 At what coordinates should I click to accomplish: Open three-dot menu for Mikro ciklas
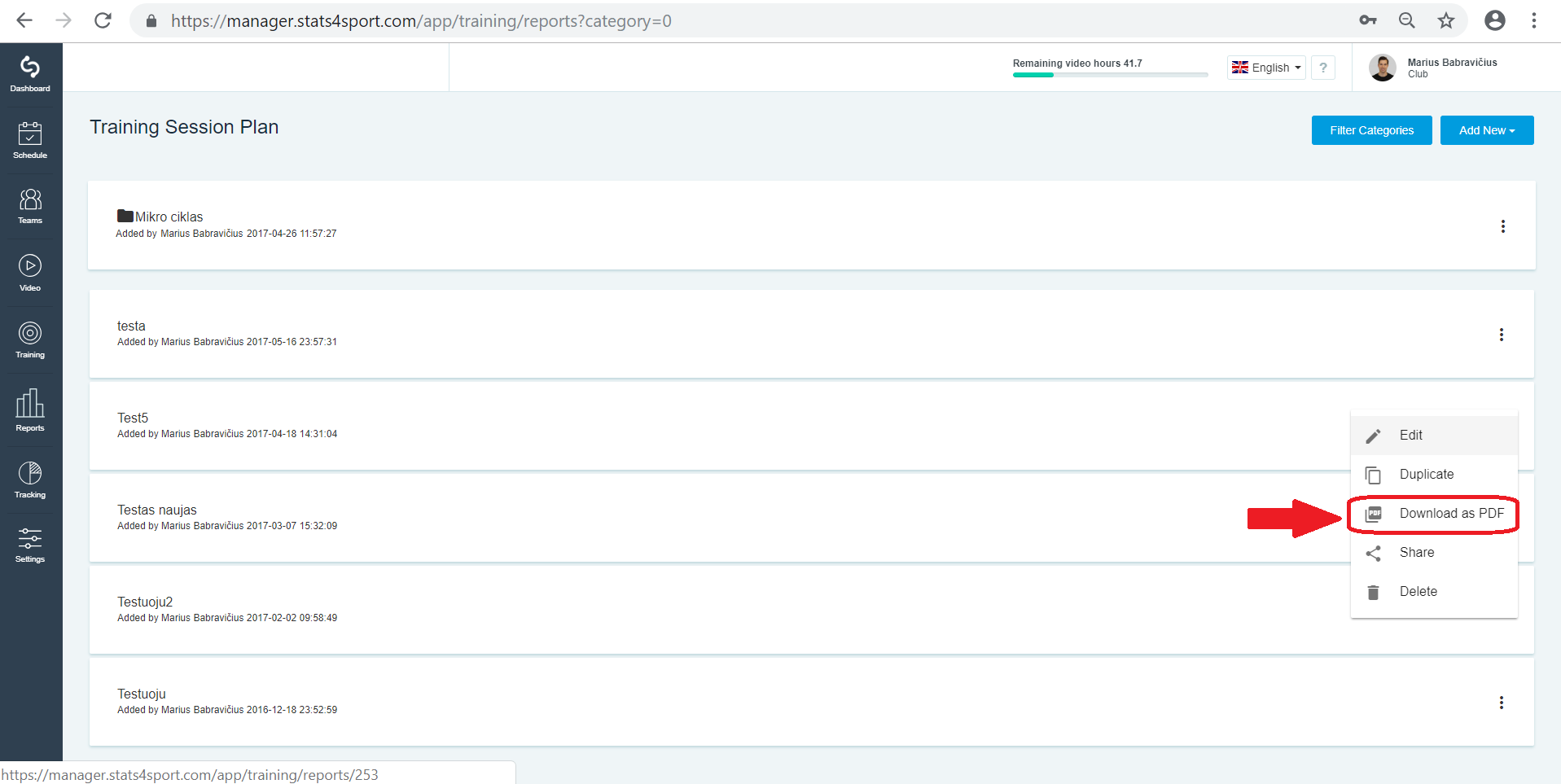coord(1503,226)
